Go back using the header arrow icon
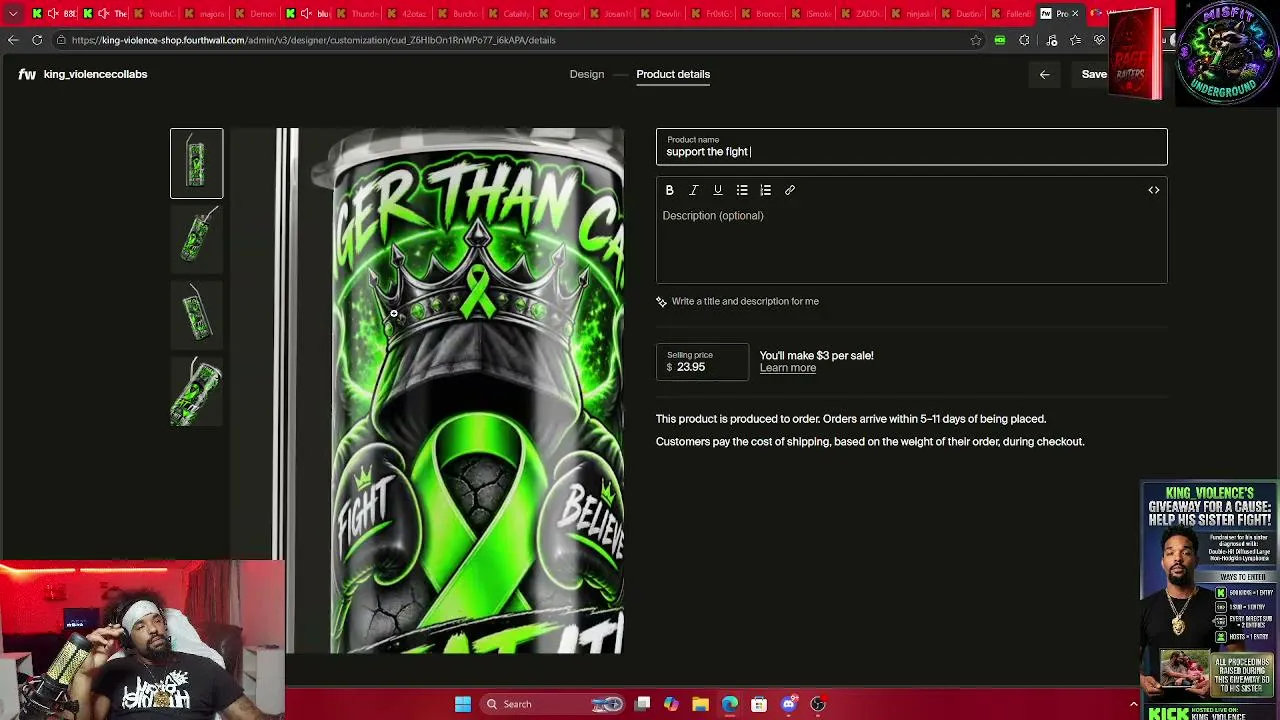Viewport: 1280px width, 720px height. pyautogui.click(x=1044, y=74)
